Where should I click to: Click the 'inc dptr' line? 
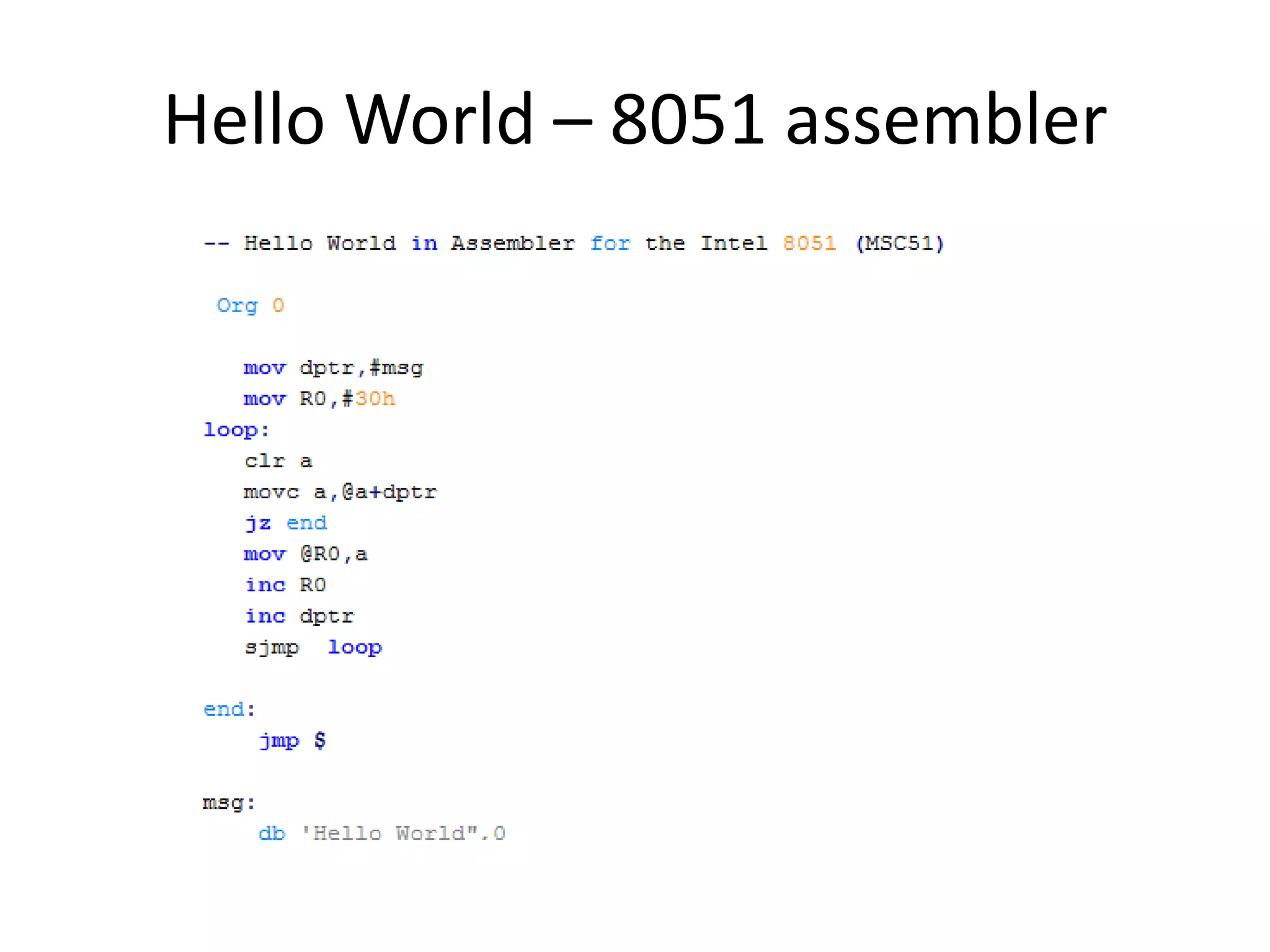coord(300,616)
